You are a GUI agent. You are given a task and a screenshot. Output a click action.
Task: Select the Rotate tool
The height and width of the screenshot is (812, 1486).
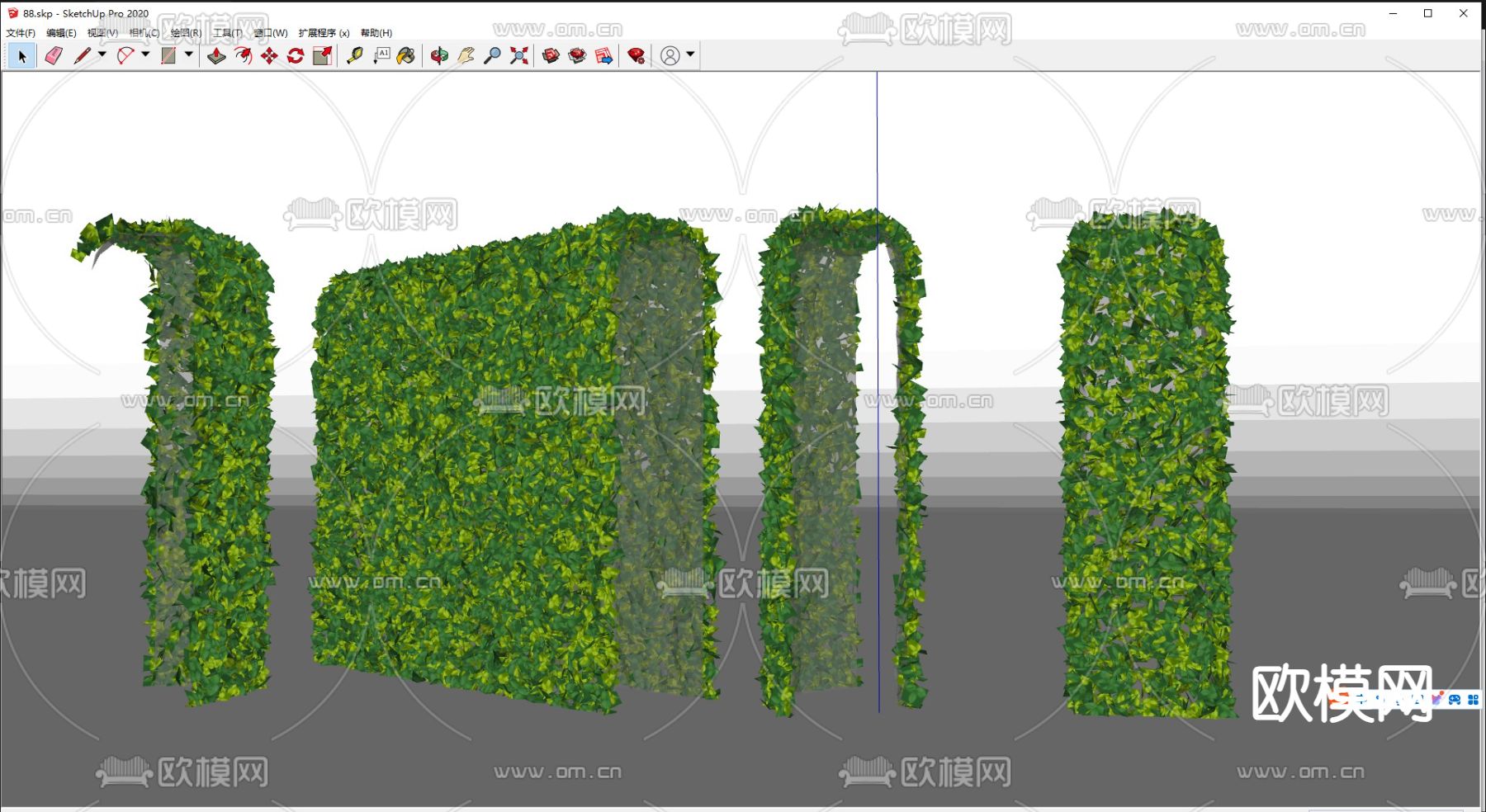(295, 55)
